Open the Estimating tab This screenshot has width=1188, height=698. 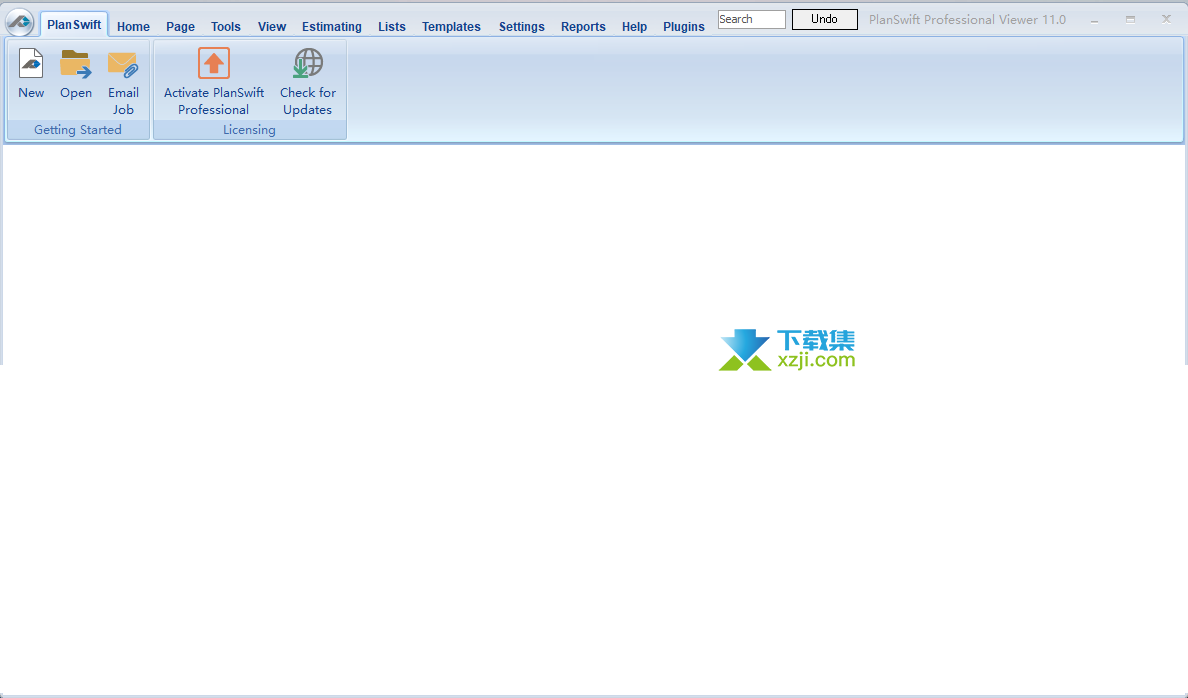[332, 27]
